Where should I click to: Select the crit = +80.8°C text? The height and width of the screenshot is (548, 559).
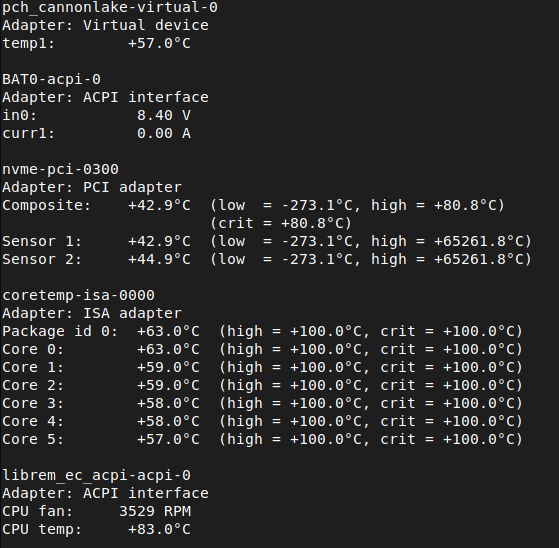[x=281, y=224]
